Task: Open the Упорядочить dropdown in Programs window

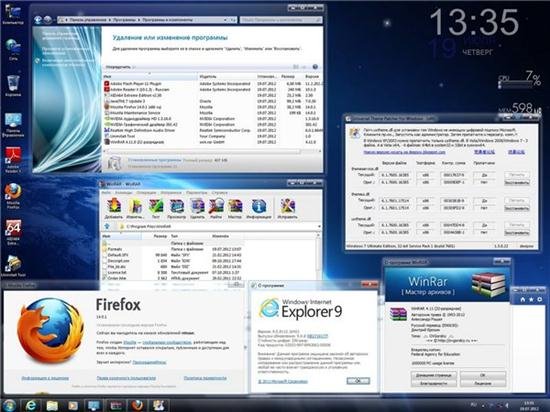Action: coord(120,67)
